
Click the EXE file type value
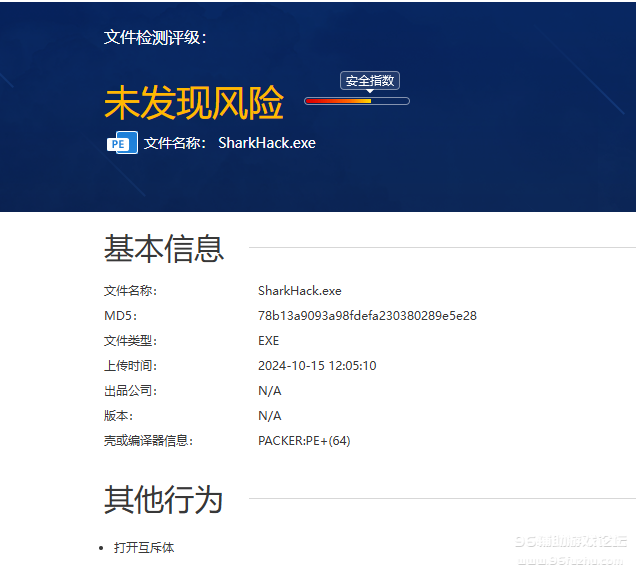(268, 341)
